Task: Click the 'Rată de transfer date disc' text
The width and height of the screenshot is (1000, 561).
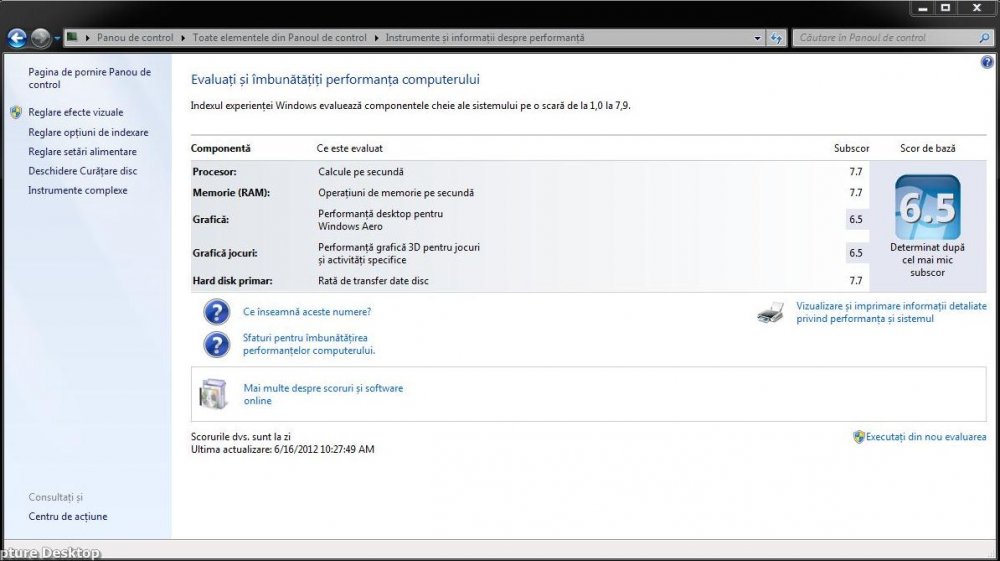Action: click(373, 280)
